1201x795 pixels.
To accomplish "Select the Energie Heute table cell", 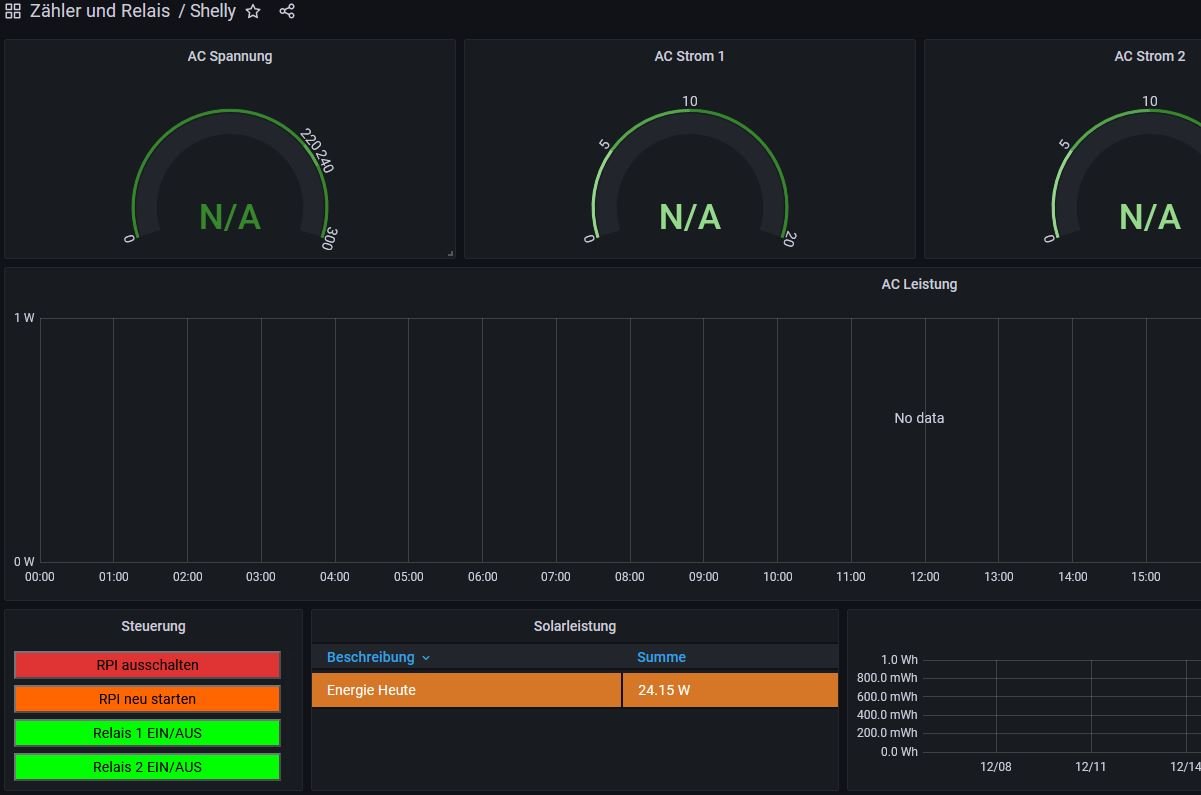I will (466, 690).
